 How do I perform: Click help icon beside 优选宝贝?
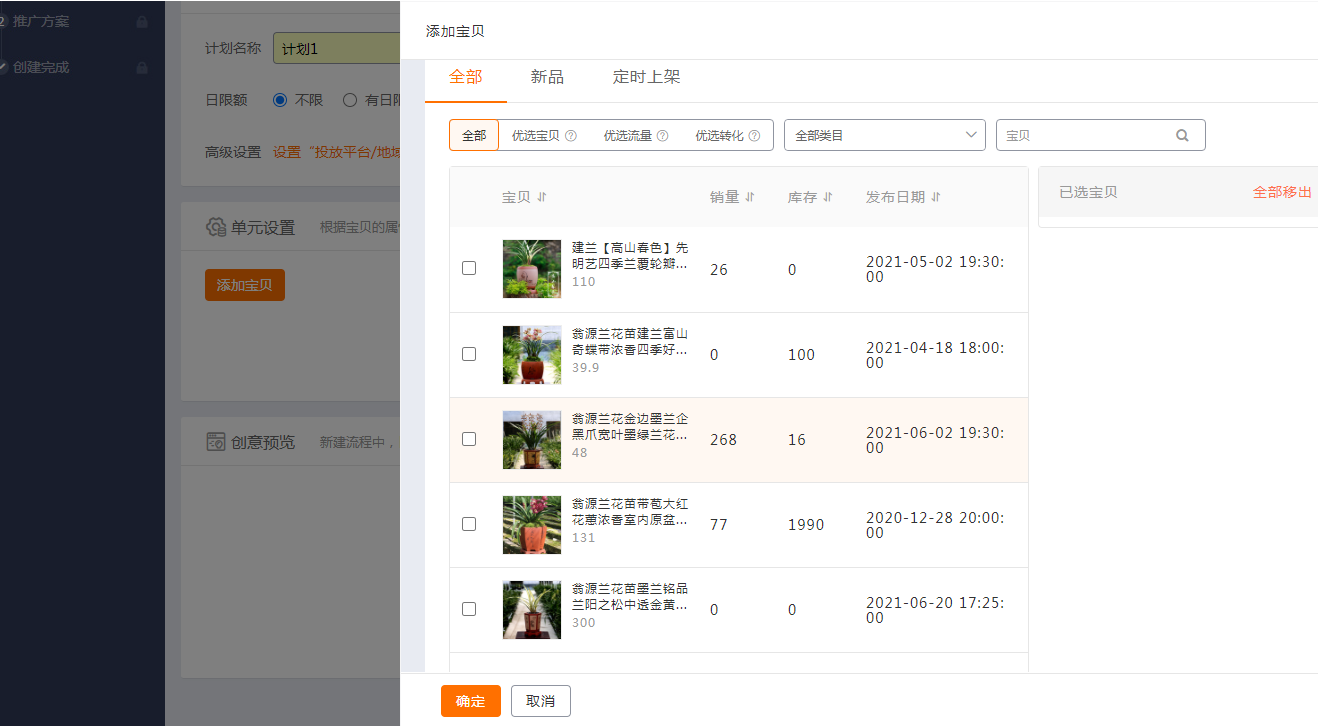pyautogui.click(x=571, y=136)
